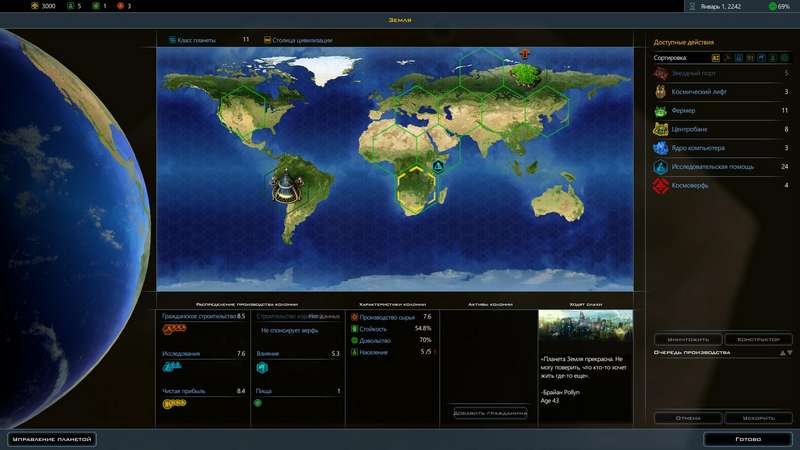This screenshot has height=450, width=800.
Task: Open the Конструктор tab
Action: coord(758,339)
